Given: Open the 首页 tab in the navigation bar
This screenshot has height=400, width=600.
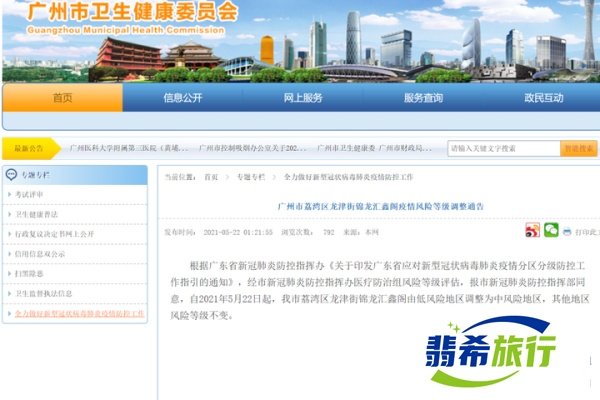Looking at the screenshot, I should (x=62, y=98).
